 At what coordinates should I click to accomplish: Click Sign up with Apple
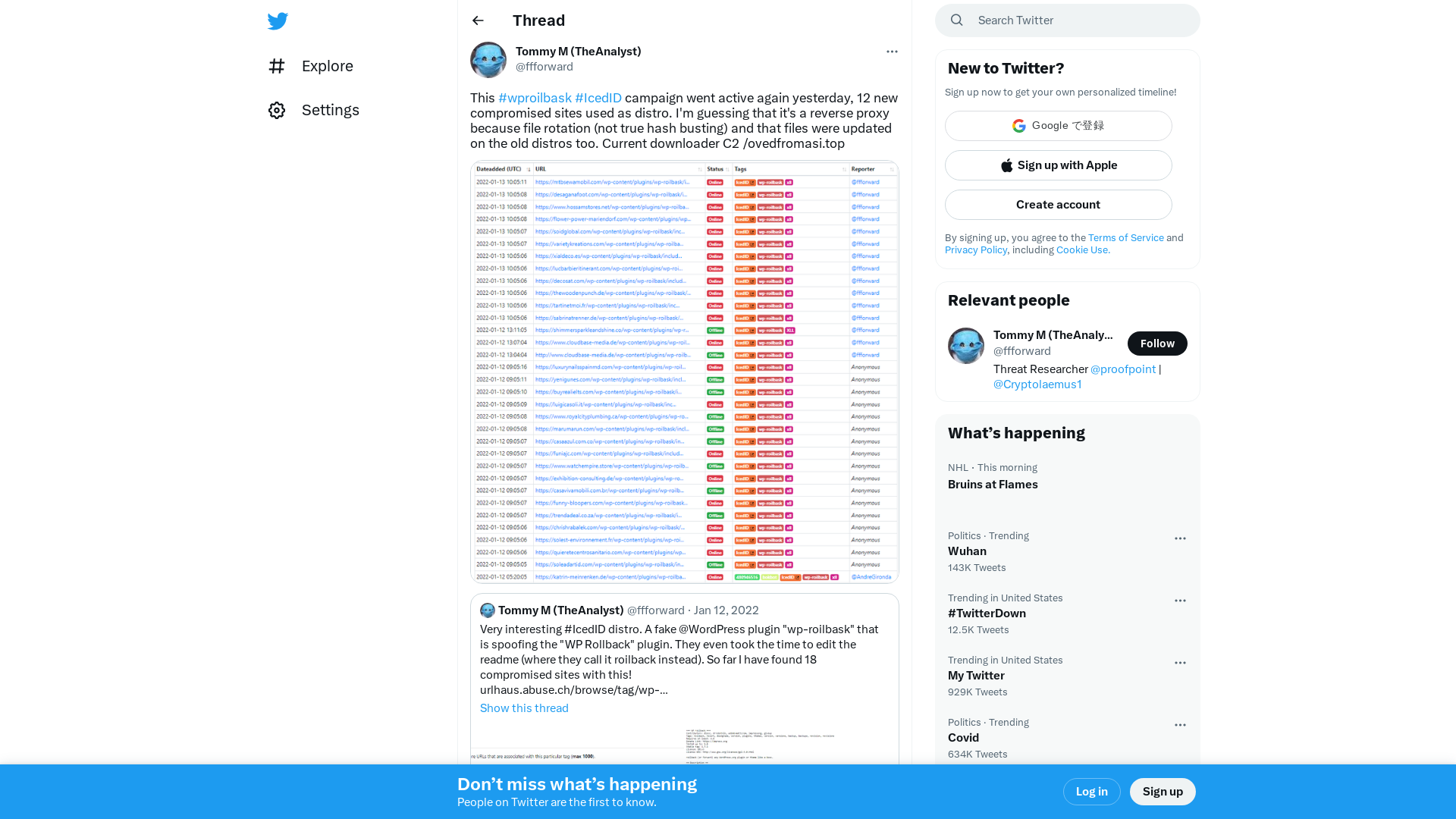1059,165
